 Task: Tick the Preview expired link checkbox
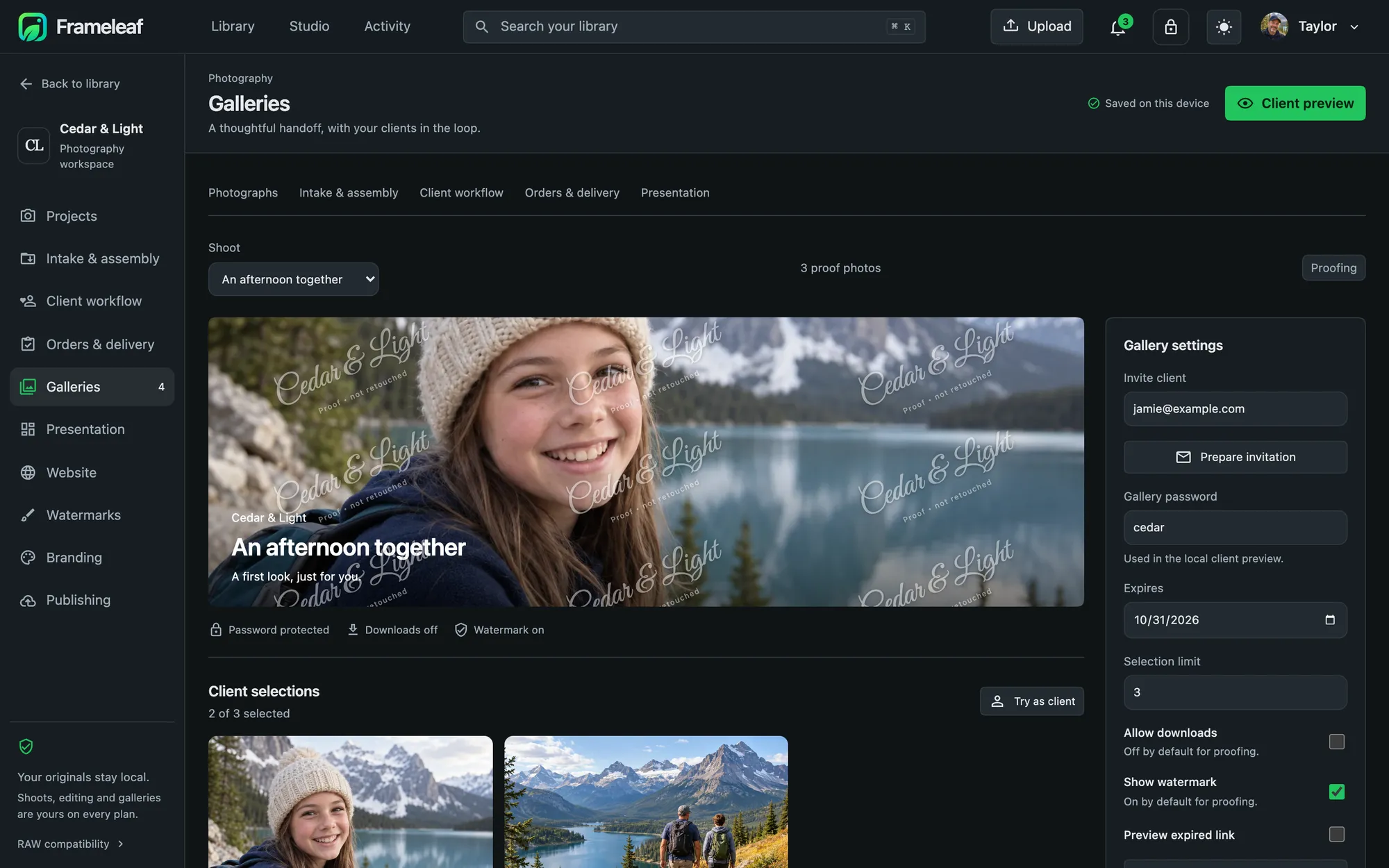[x=1336, y=834]
